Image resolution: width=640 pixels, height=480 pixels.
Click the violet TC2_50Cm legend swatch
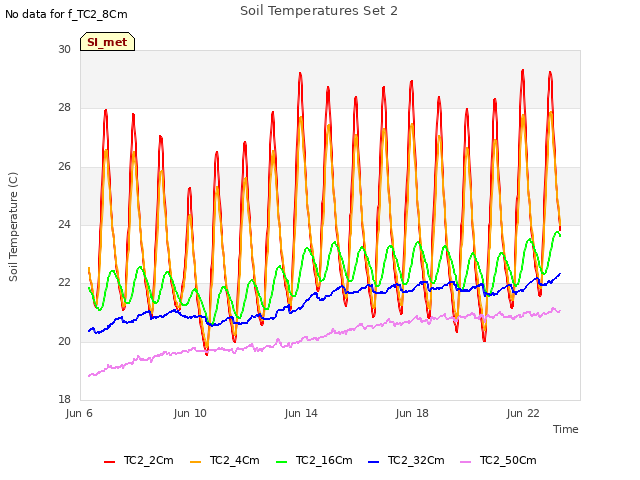click(465, 462)
